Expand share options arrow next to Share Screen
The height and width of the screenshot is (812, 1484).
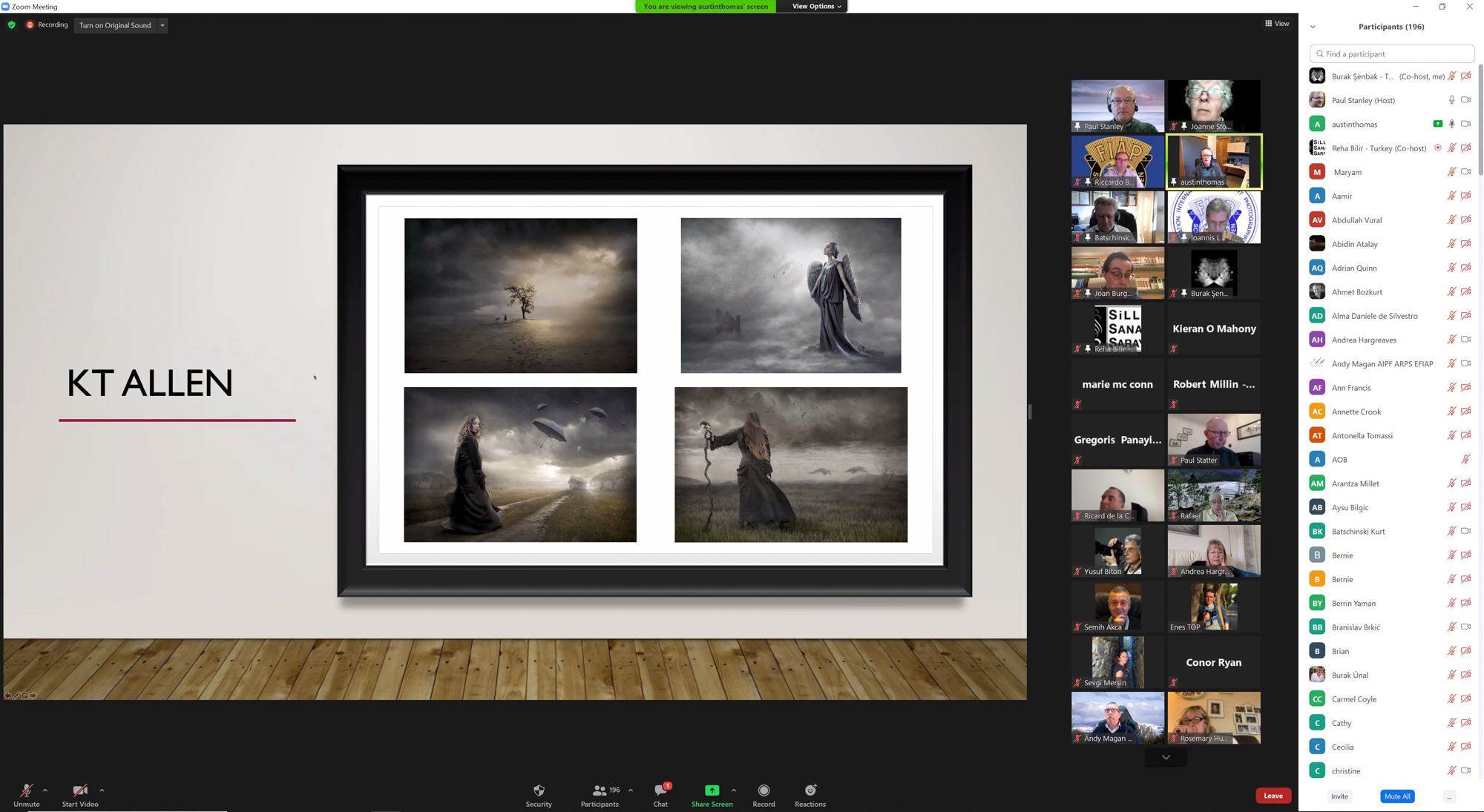click(734, 790)
